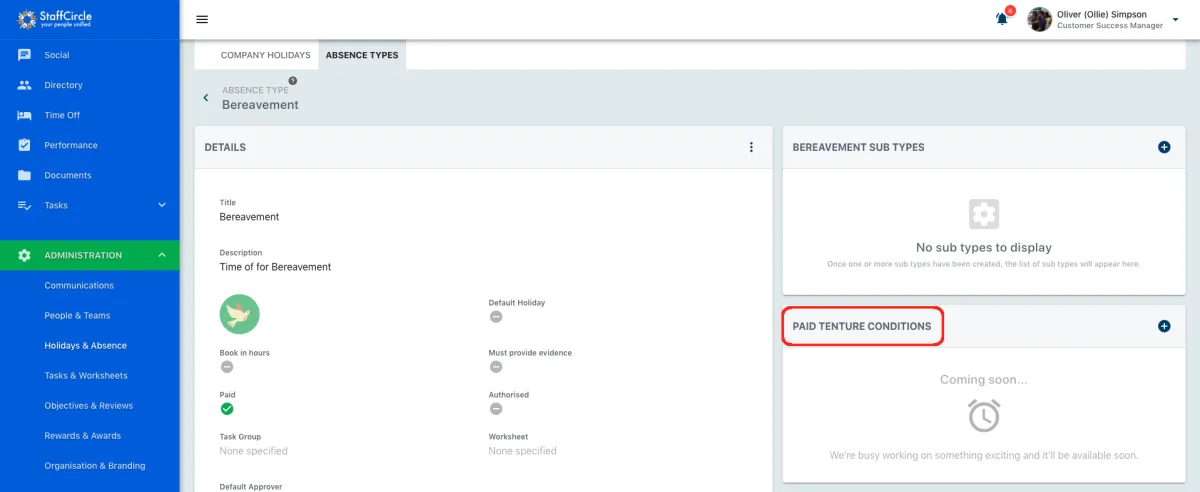The height and width of the screenshot is (492, 1200).
Task: Click the help question mark icon
Action: [x=293, y=81]
